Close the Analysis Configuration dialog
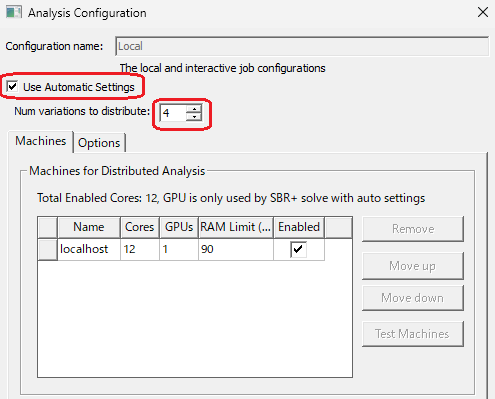 483,12
